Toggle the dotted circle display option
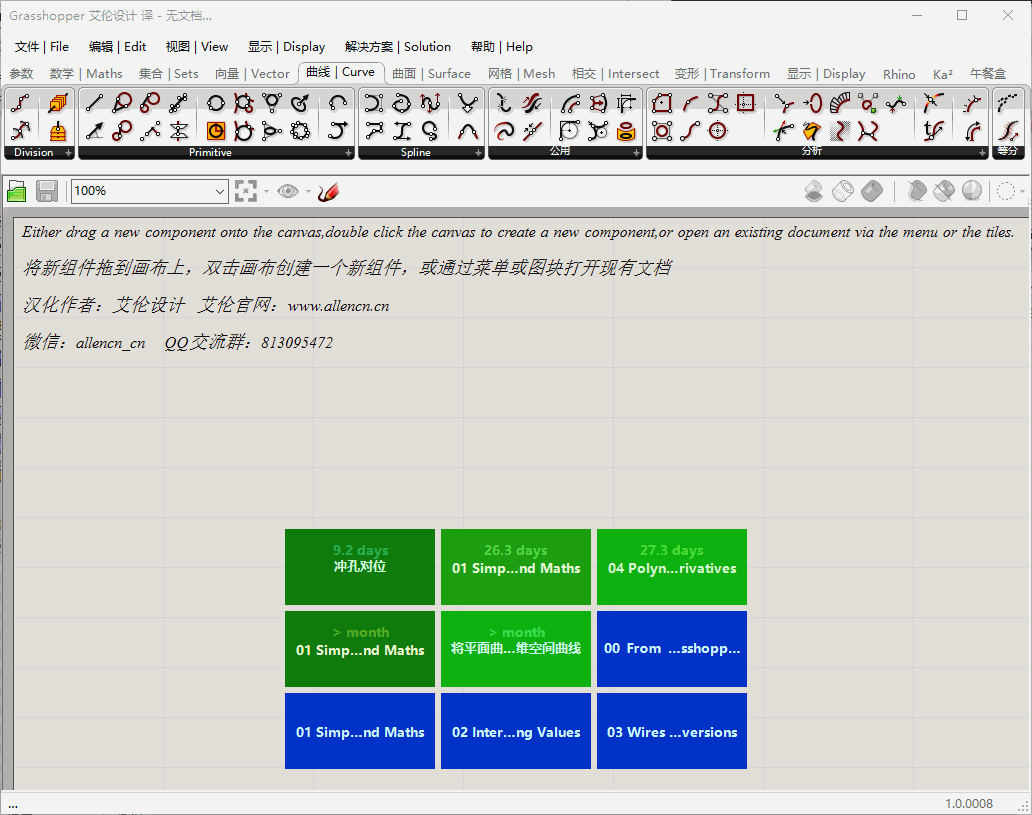The height and width of the screenshot is (815, 1032). [1006, 192]
